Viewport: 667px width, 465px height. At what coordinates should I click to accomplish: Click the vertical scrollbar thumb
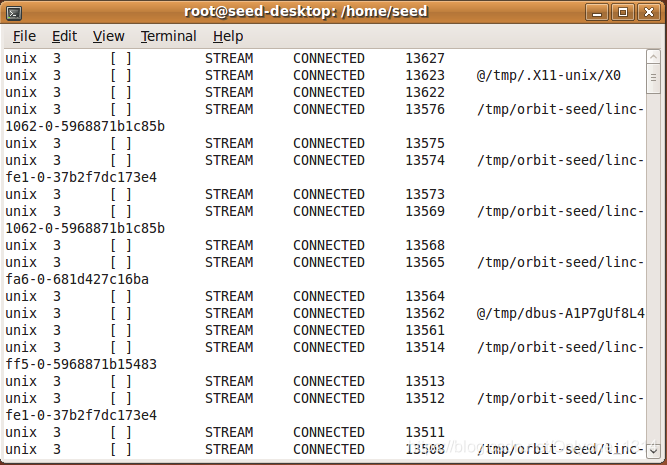(653, 78)
